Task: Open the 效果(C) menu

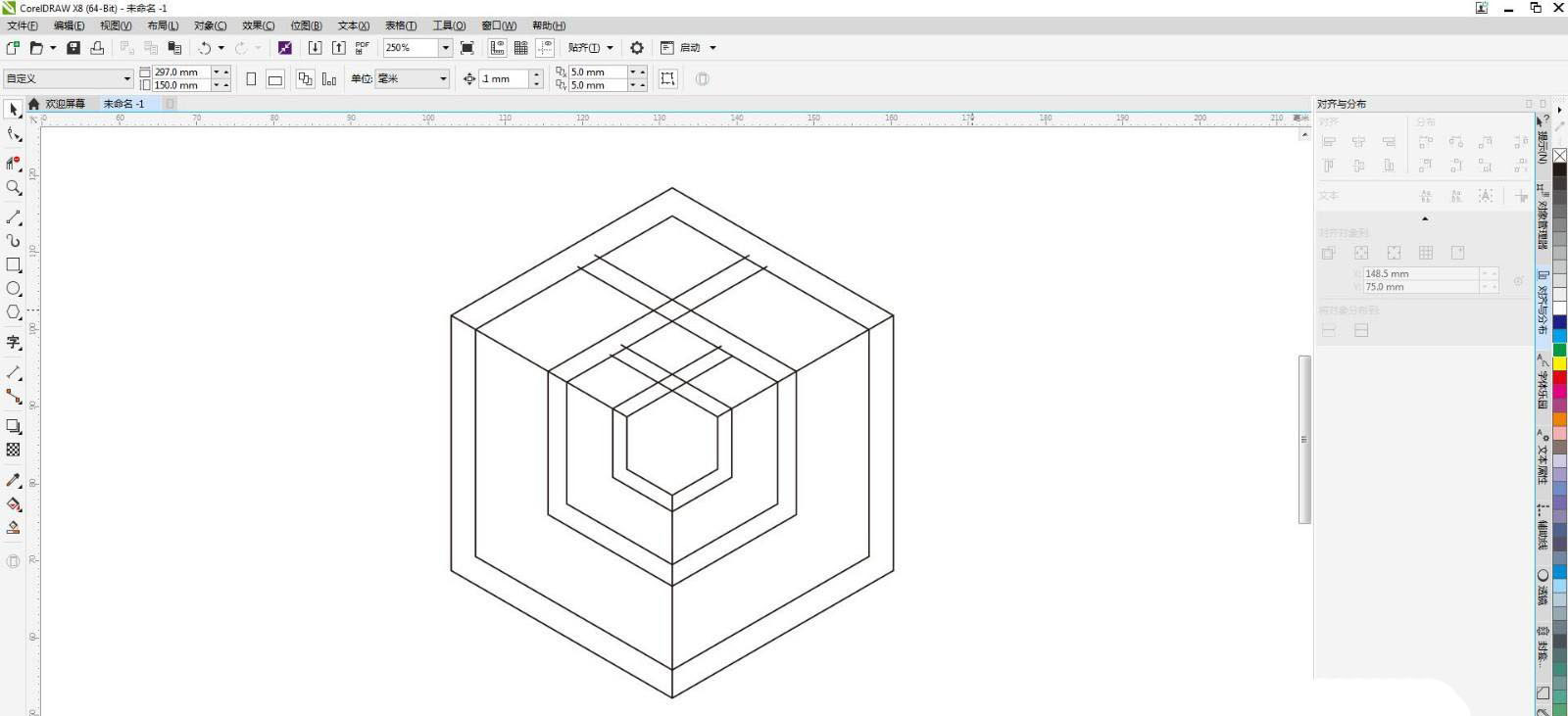Action: (x=258, y=25)
